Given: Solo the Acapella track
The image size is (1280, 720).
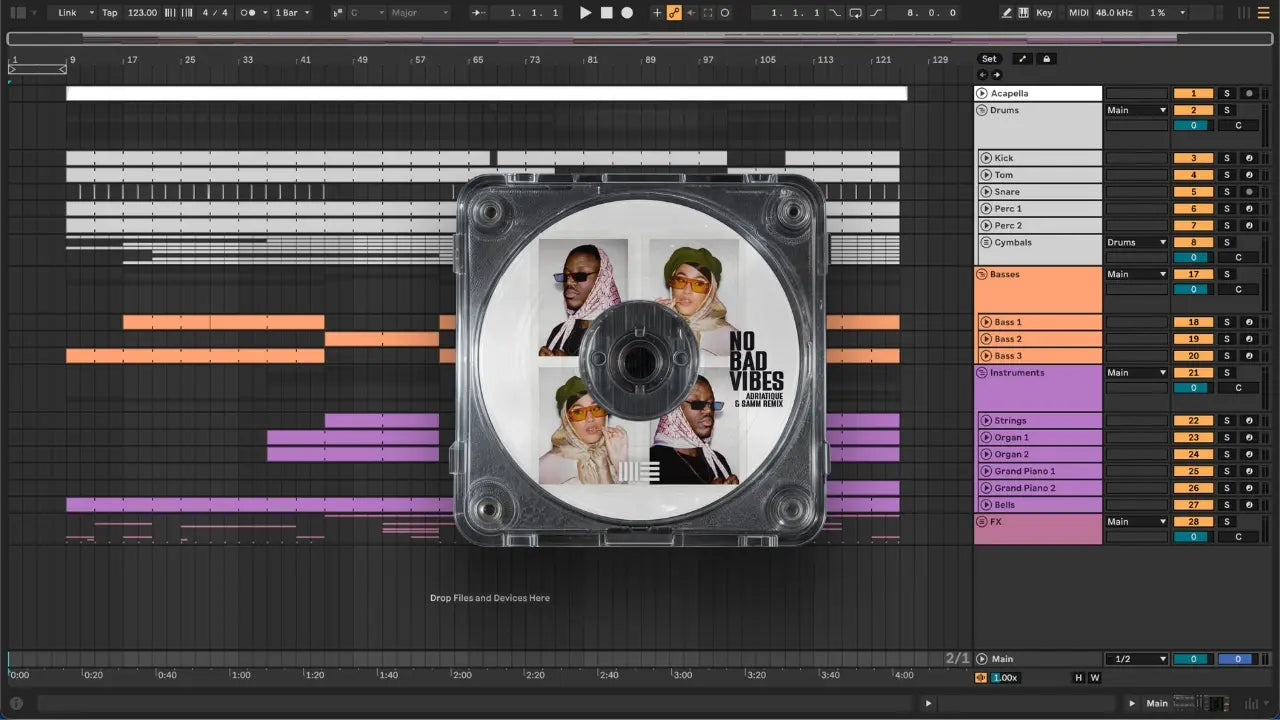Looking at the screenshot, I should (1227, 93).
